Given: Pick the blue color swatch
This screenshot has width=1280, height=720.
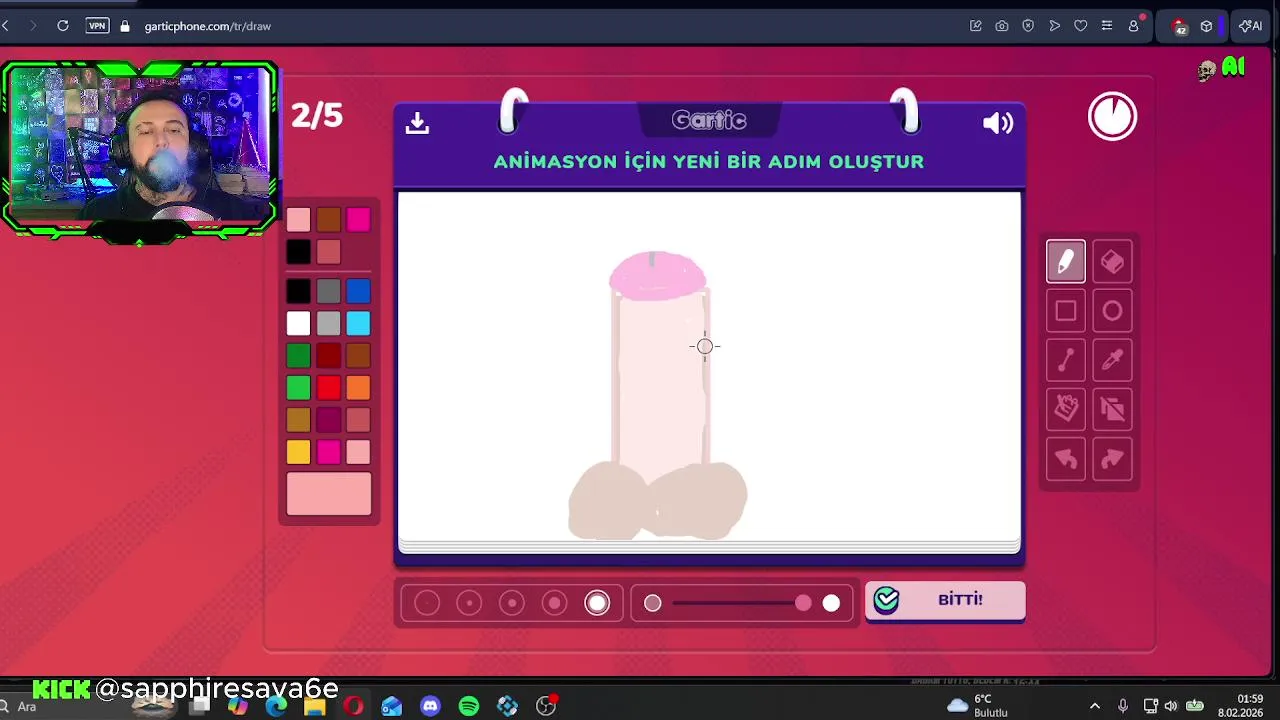Looking at the screenshot, I should pos(359,291).
